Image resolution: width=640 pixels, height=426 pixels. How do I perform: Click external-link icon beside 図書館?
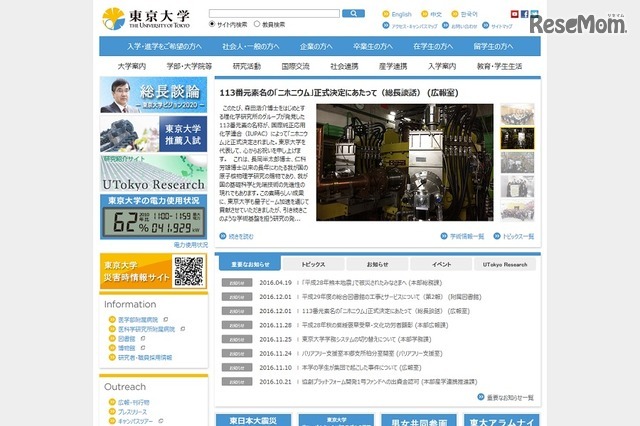142,338
